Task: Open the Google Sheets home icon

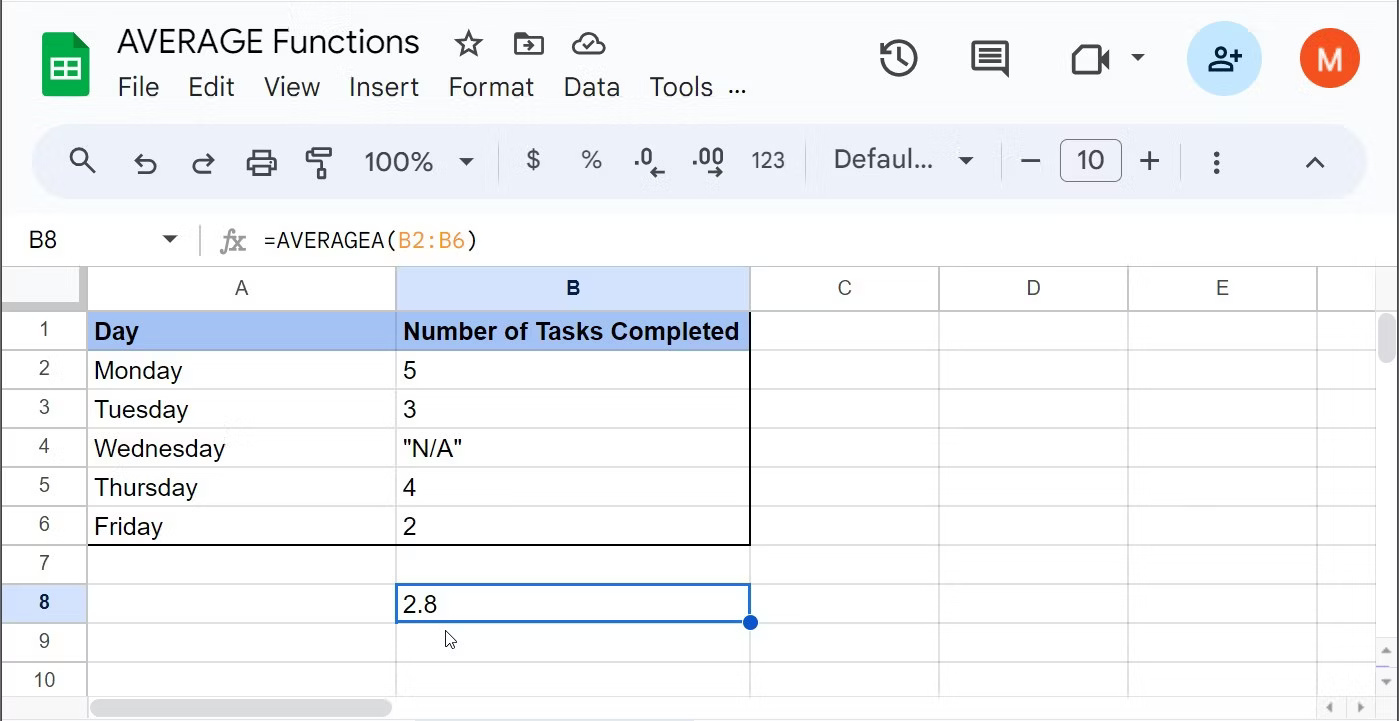Action: 66,64
